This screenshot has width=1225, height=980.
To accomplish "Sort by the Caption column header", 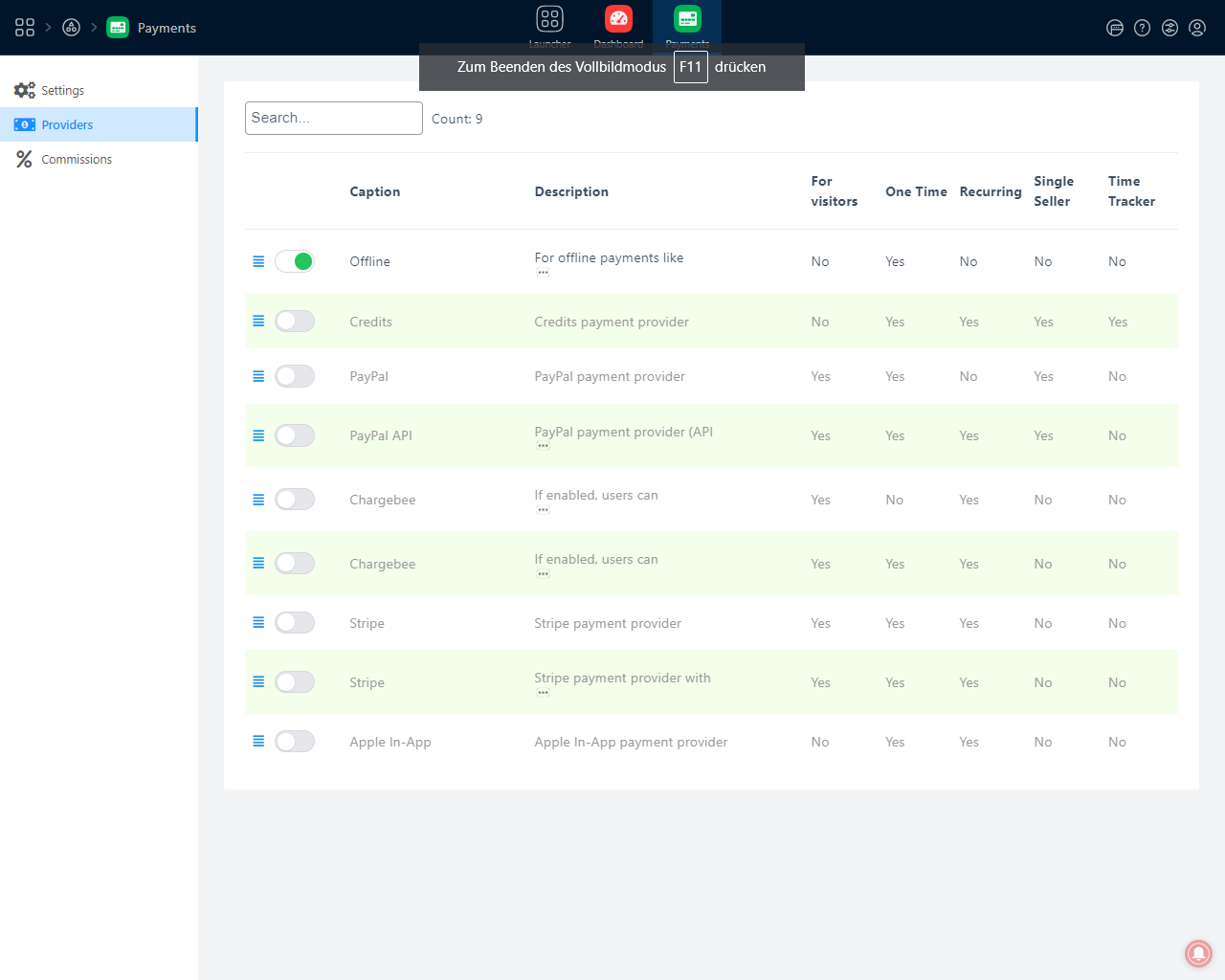I will click(375, 191).
